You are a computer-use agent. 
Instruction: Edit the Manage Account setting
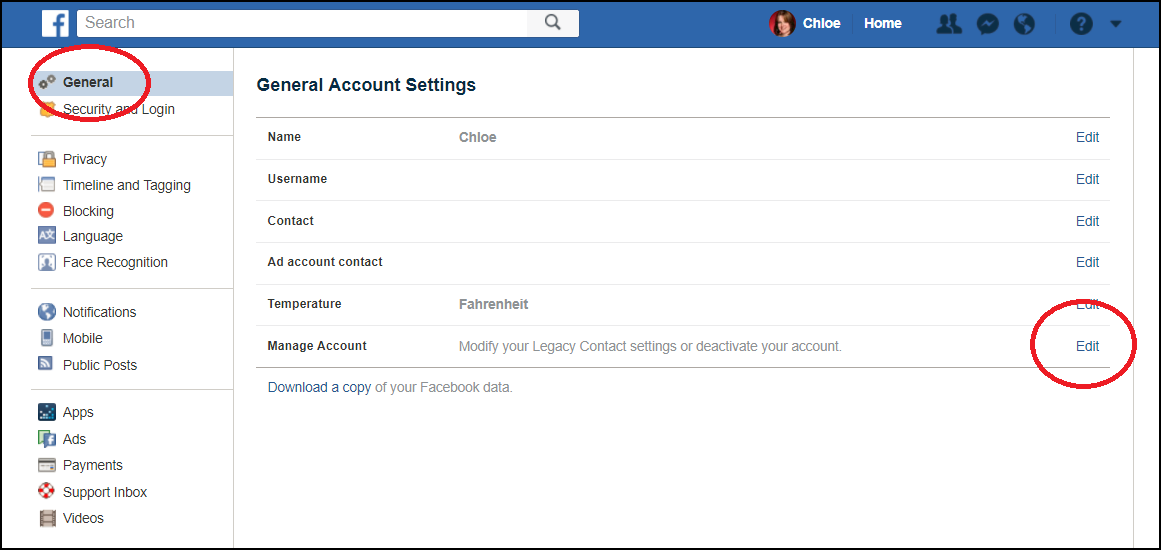[x=1087, y=346]
